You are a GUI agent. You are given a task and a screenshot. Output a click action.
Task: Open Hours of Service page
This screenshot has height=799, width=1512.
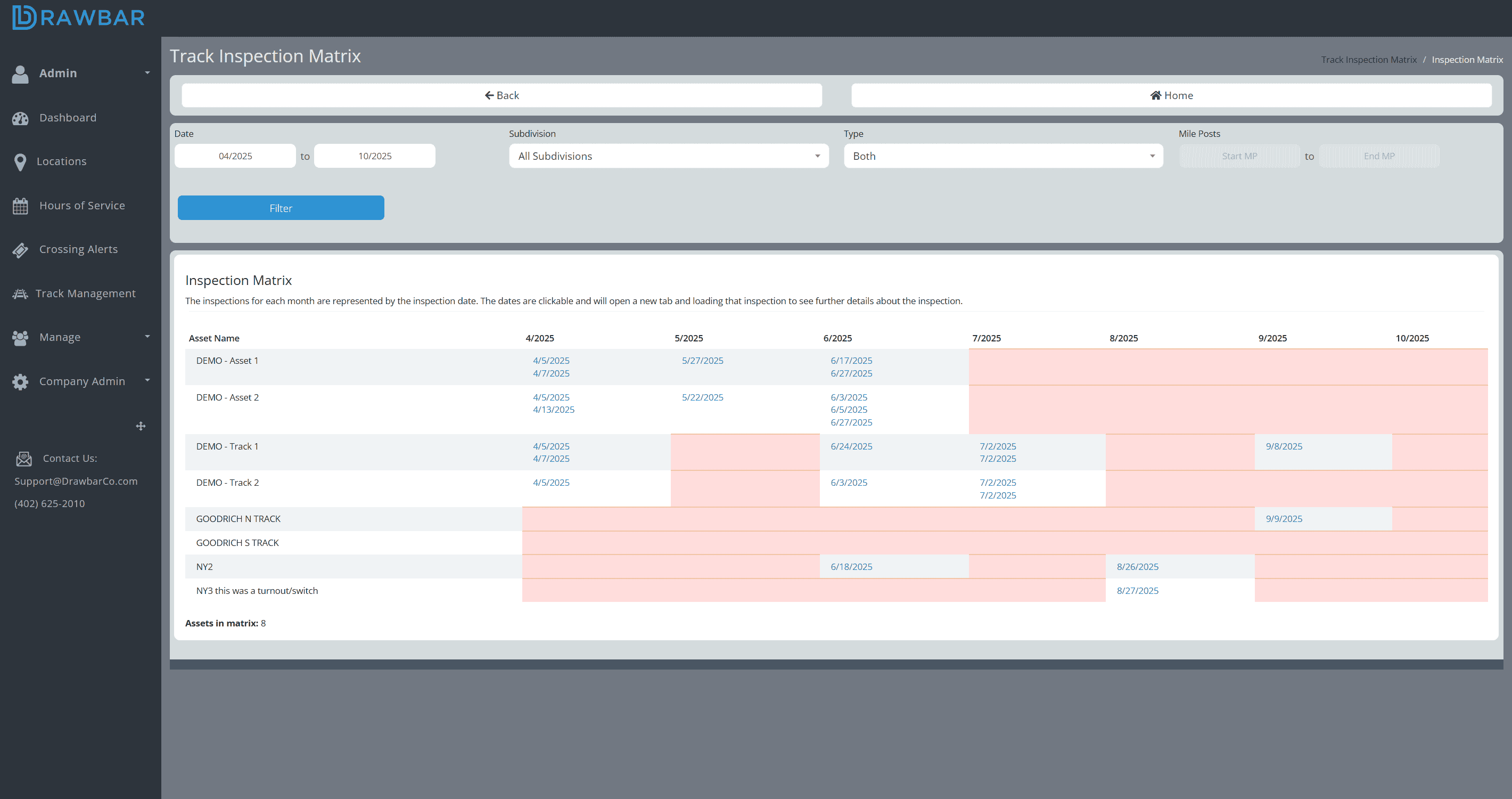82,206
